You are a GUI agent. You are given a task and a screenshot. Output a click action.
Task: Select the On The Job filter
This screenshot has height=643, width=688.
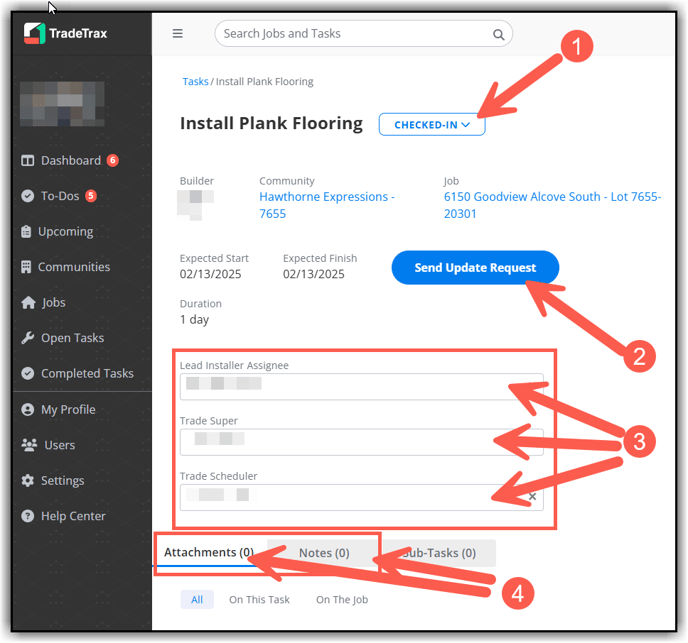(342, 600)
